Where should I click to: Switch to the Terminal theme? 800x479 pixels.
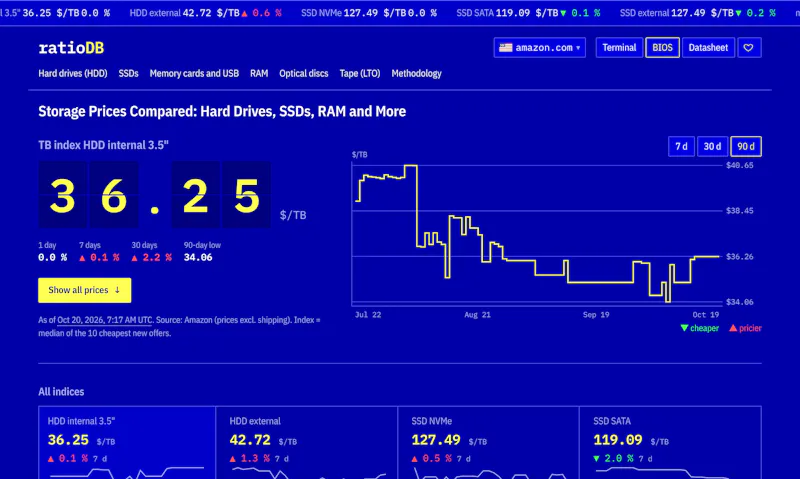coord(619,47)
